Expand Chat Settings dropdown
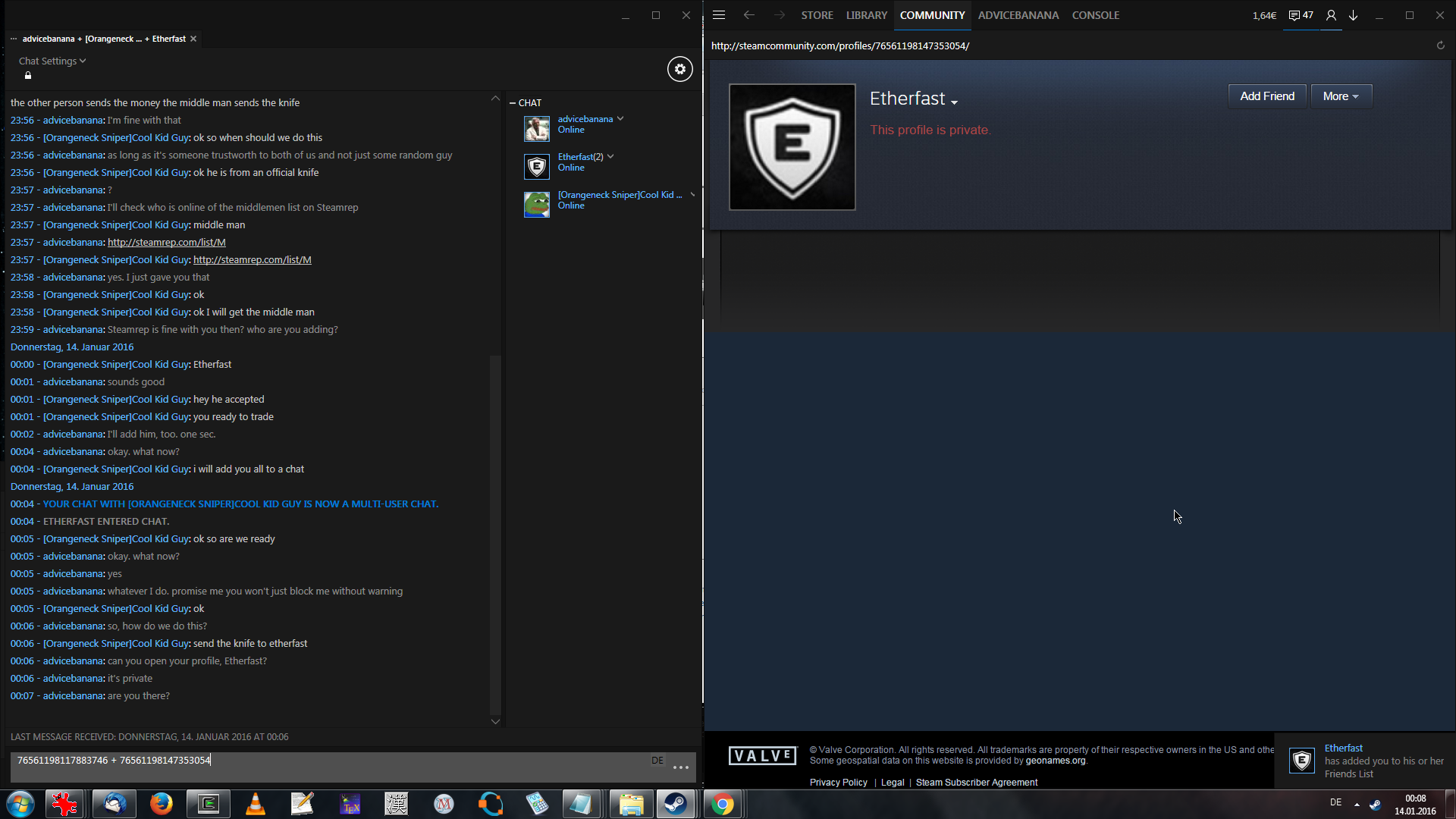Viewport: 1456px width, 819px height. pos(52,61)
